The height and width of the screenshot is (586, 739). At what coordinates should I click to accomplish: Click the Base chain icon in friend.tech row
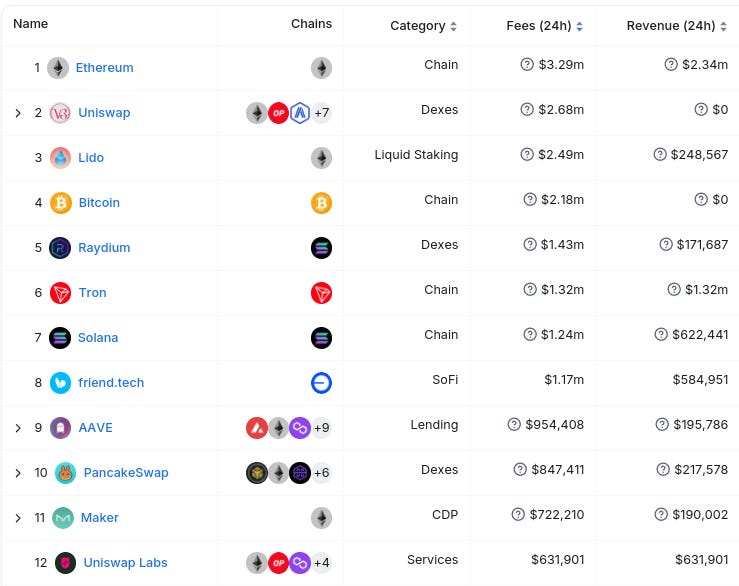(321, 383)
